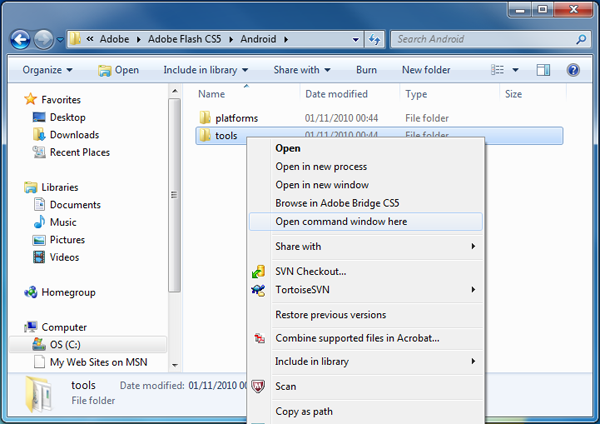Select Recent Places in Favorites

point(71,152)
